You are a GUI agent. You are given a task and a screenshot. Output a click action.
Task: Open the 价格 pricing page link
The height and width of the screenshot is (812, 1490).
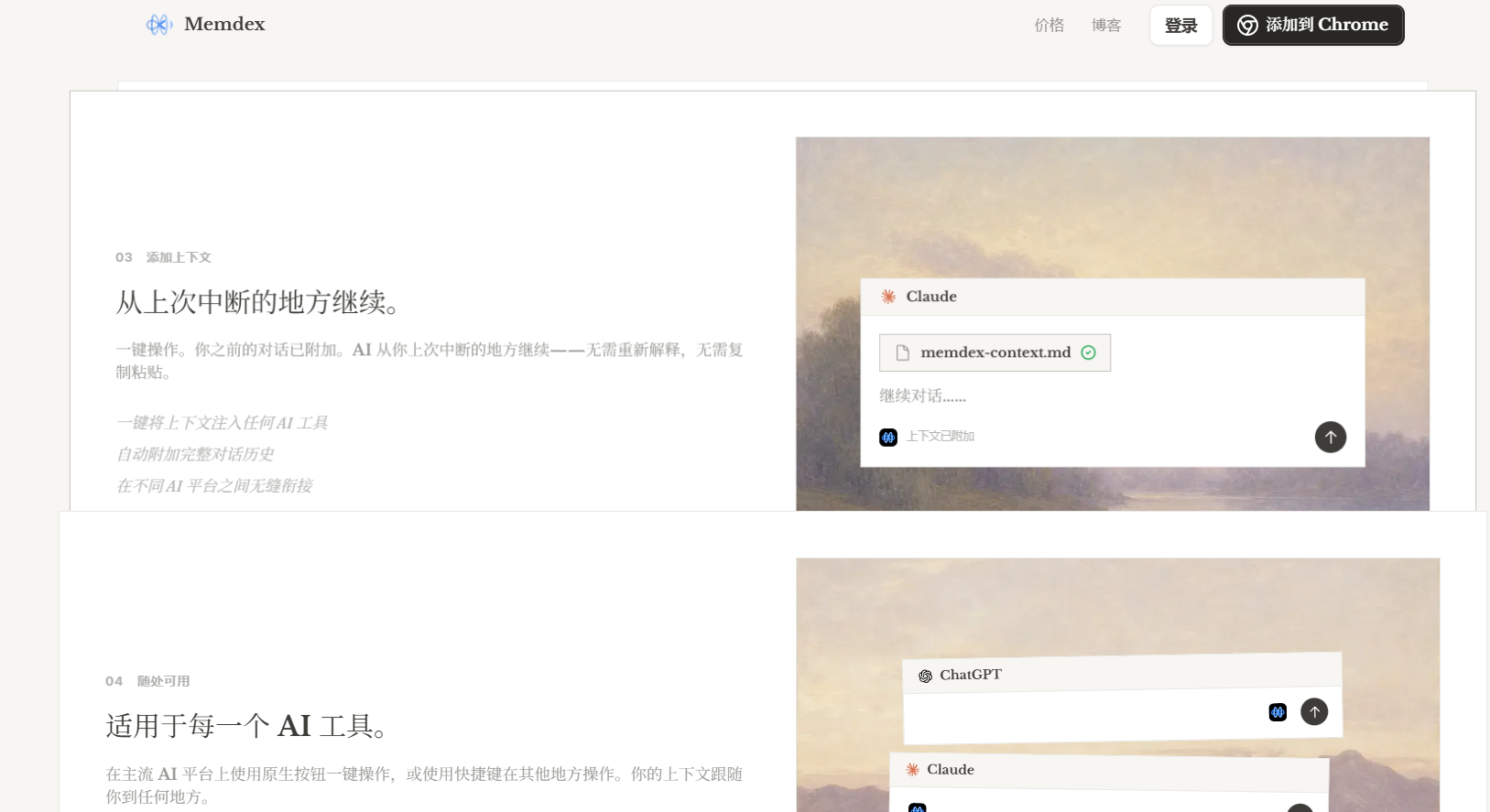click(x=1050, y=26)
